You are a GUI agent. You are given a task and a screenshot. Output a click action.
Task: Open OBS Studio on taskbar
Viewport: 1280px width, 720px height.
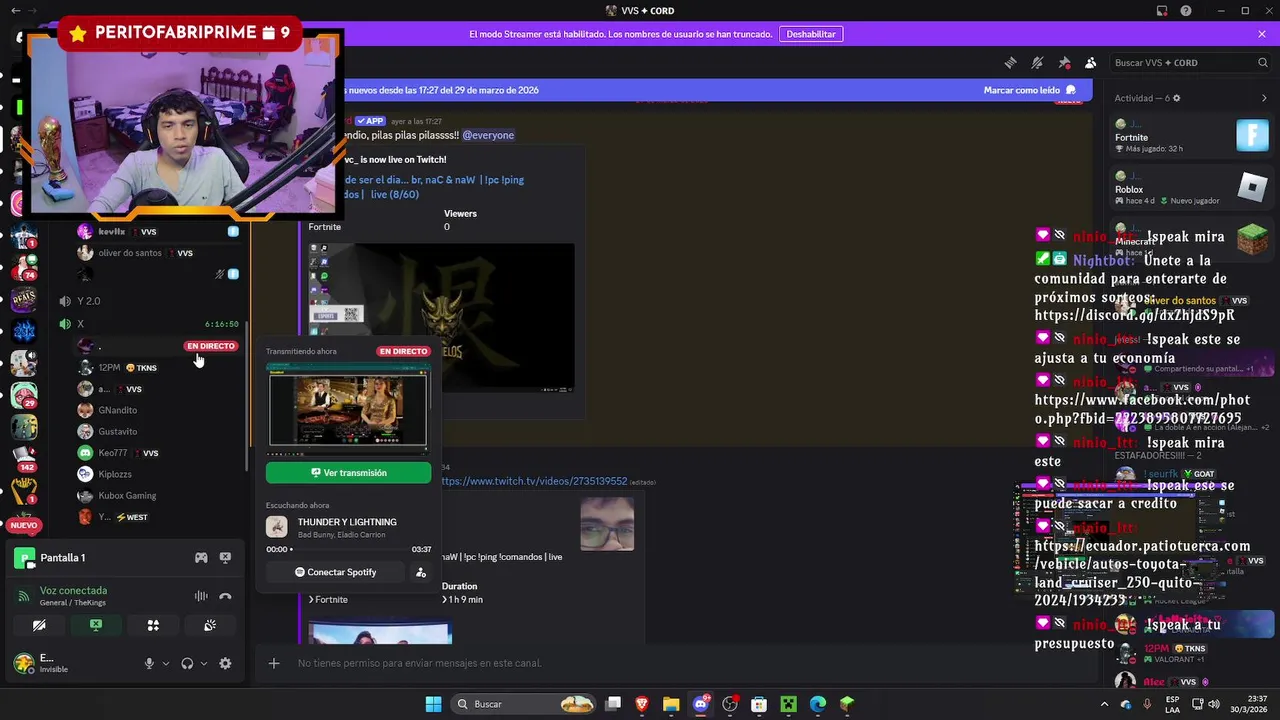point(730,704)
